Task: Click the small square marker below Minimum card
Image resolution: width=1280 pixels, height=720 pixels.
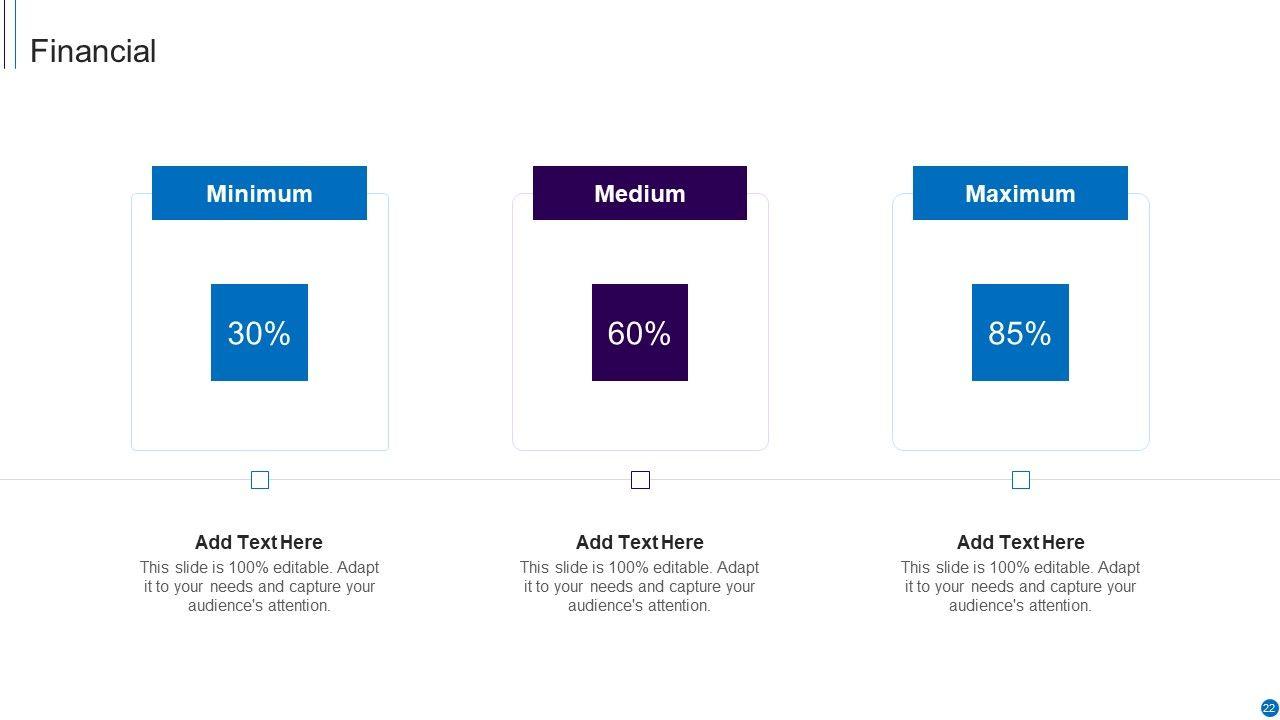Action: [260, 480]
